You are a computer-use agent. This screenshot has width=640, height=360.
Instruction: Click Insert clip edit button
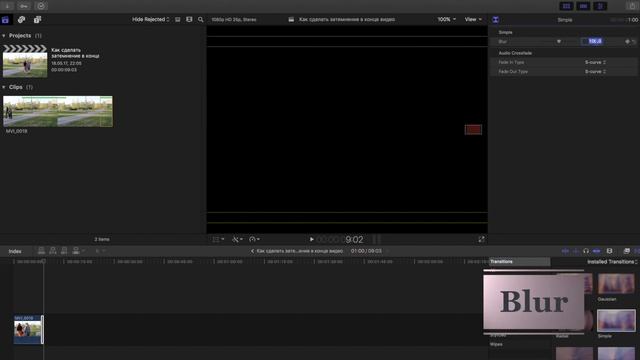(53, 251)
